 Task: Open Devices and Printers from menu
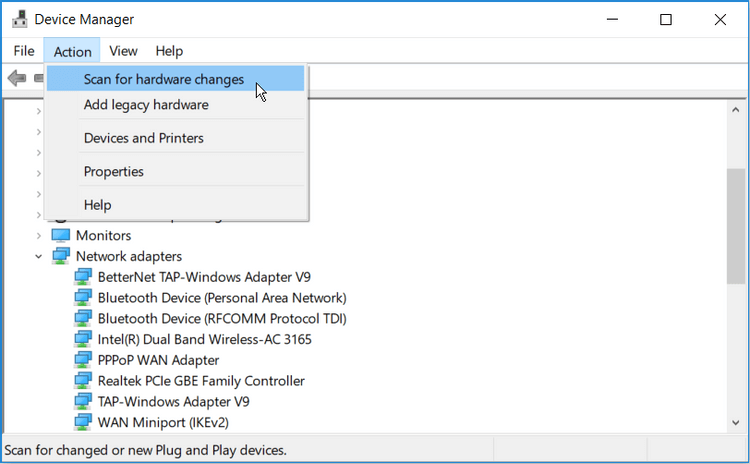click(x=144, y=138)
